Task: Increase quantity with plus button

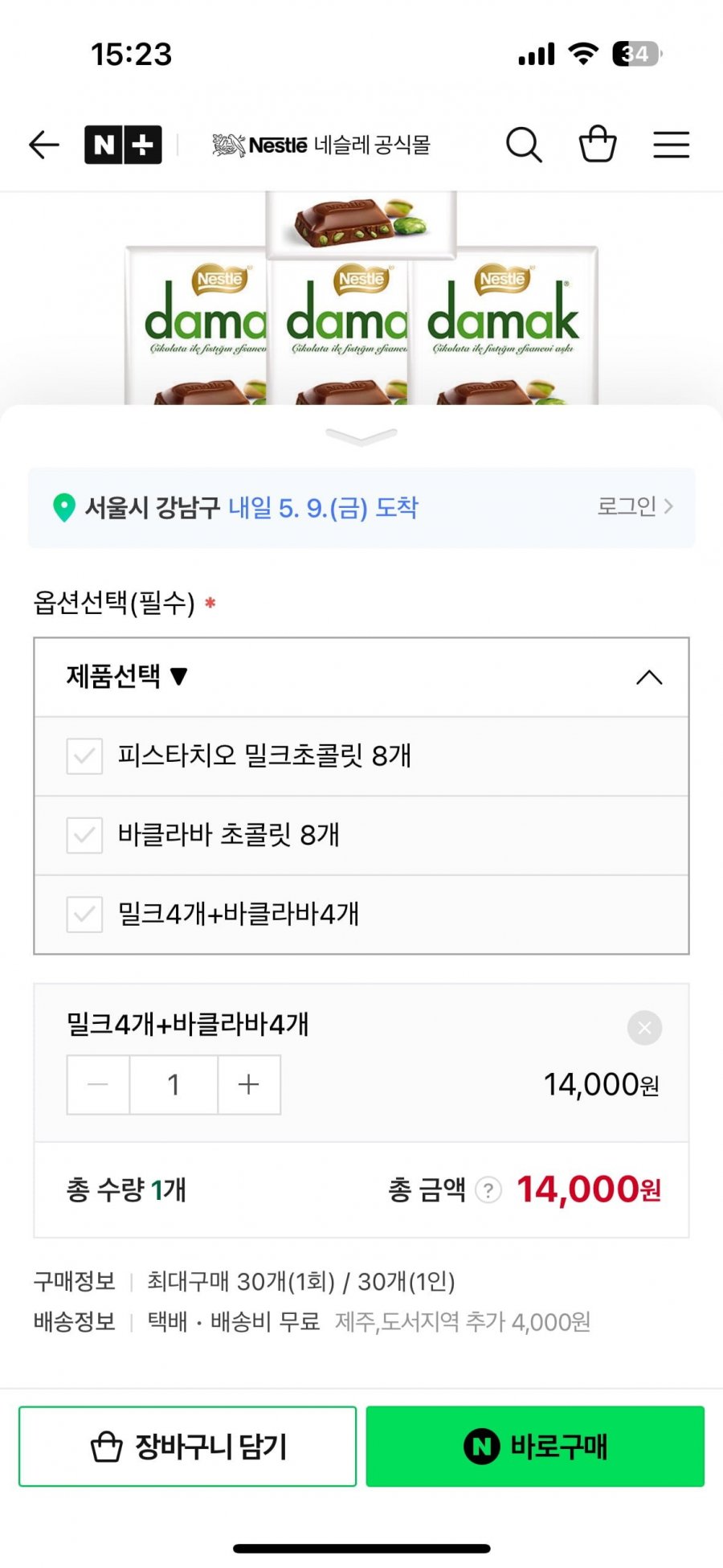Action: [x=249, y=1085]
